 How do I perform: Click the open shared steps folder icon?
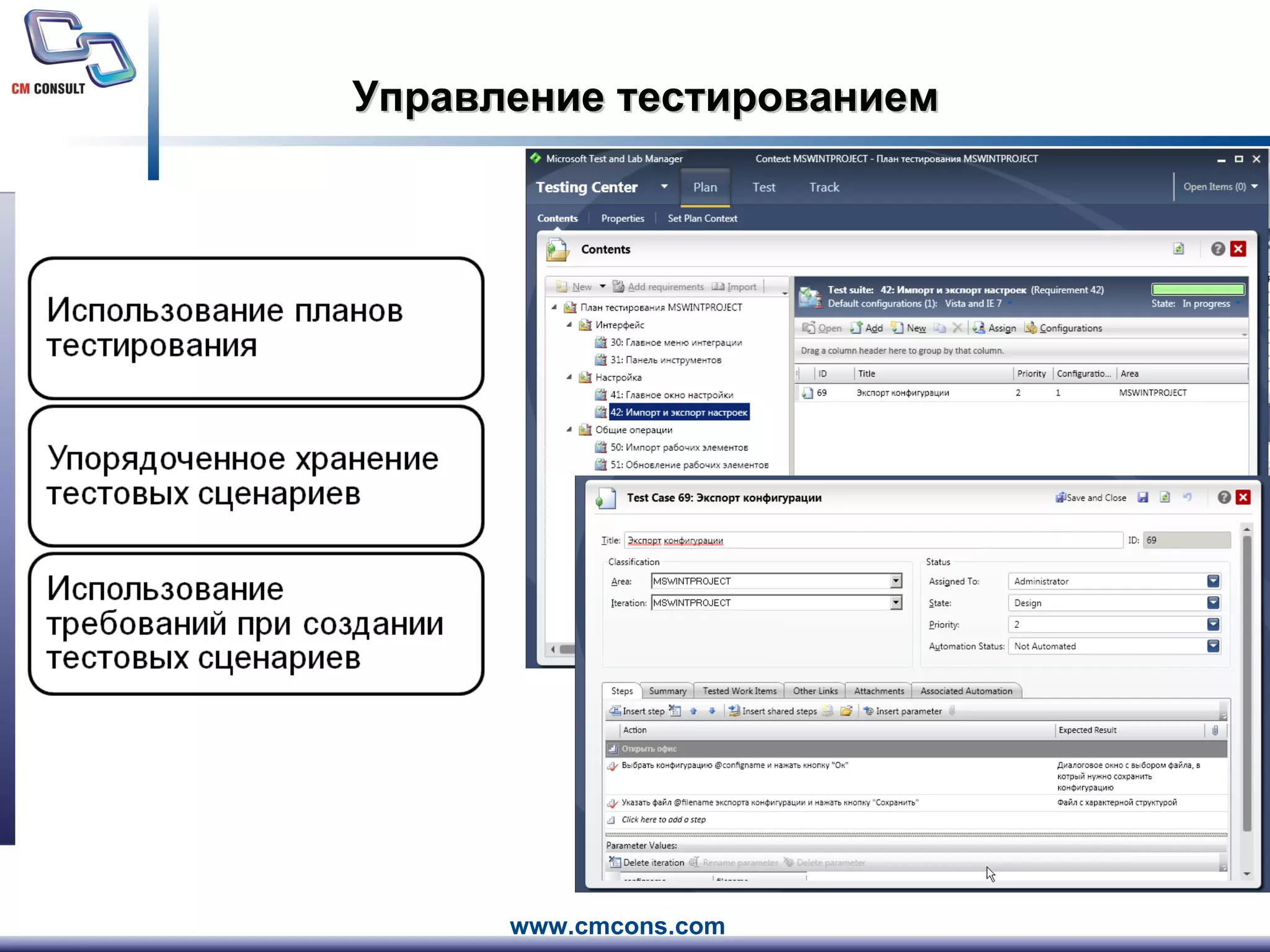pyautogui.click(x=846, y=711)
